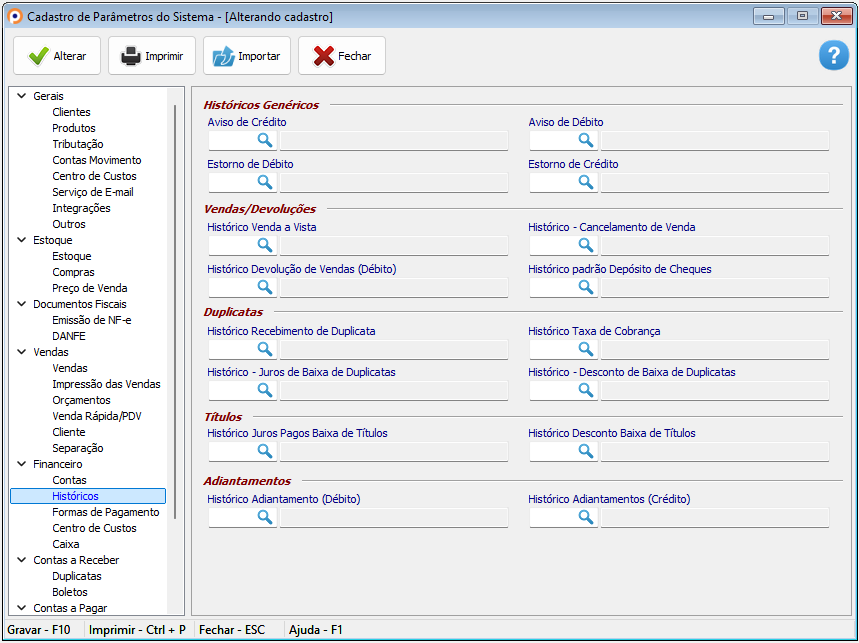Click the blue help question mark icon

click(833, 56)
